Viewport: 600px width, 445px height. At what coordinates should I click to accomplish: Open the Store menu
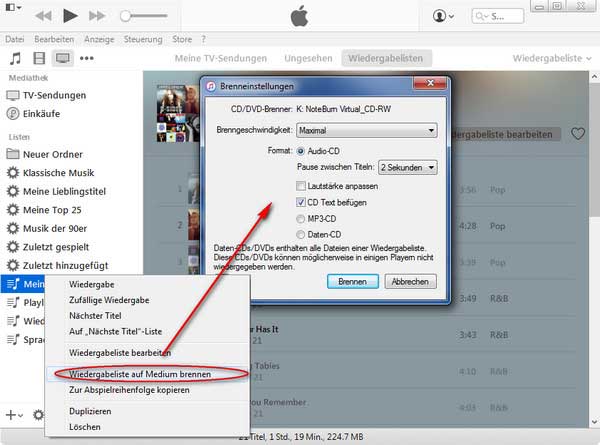tap(182, 39)
